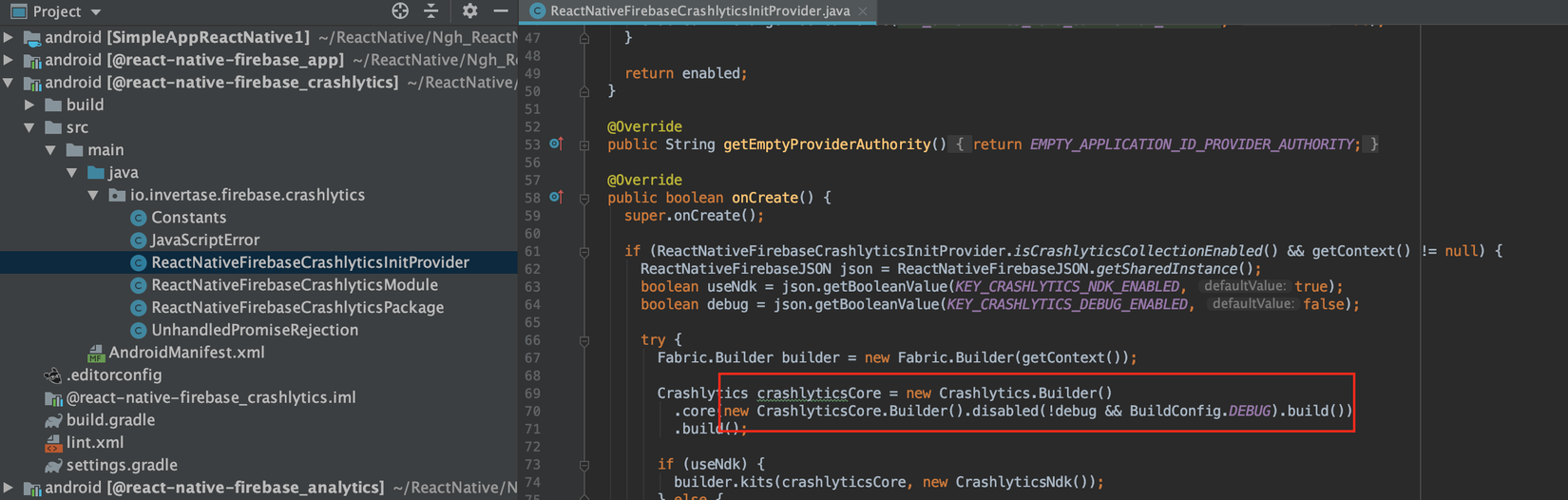Collapse the src folder
The width and height of the screenshot is (1568, 500).
pos(29,127)
